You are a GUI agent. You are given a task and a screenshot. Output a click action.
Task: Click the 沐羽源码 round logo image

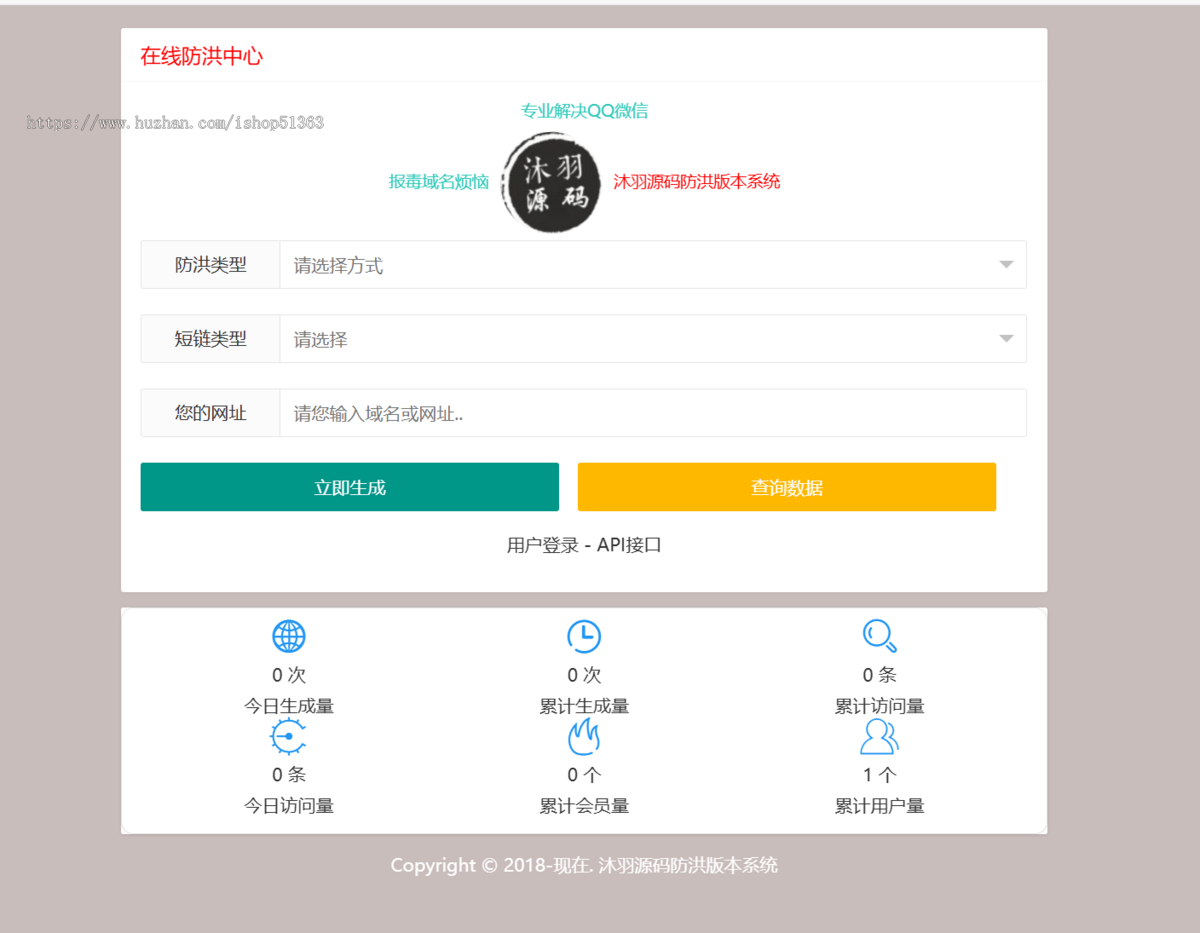coord(552,181)
